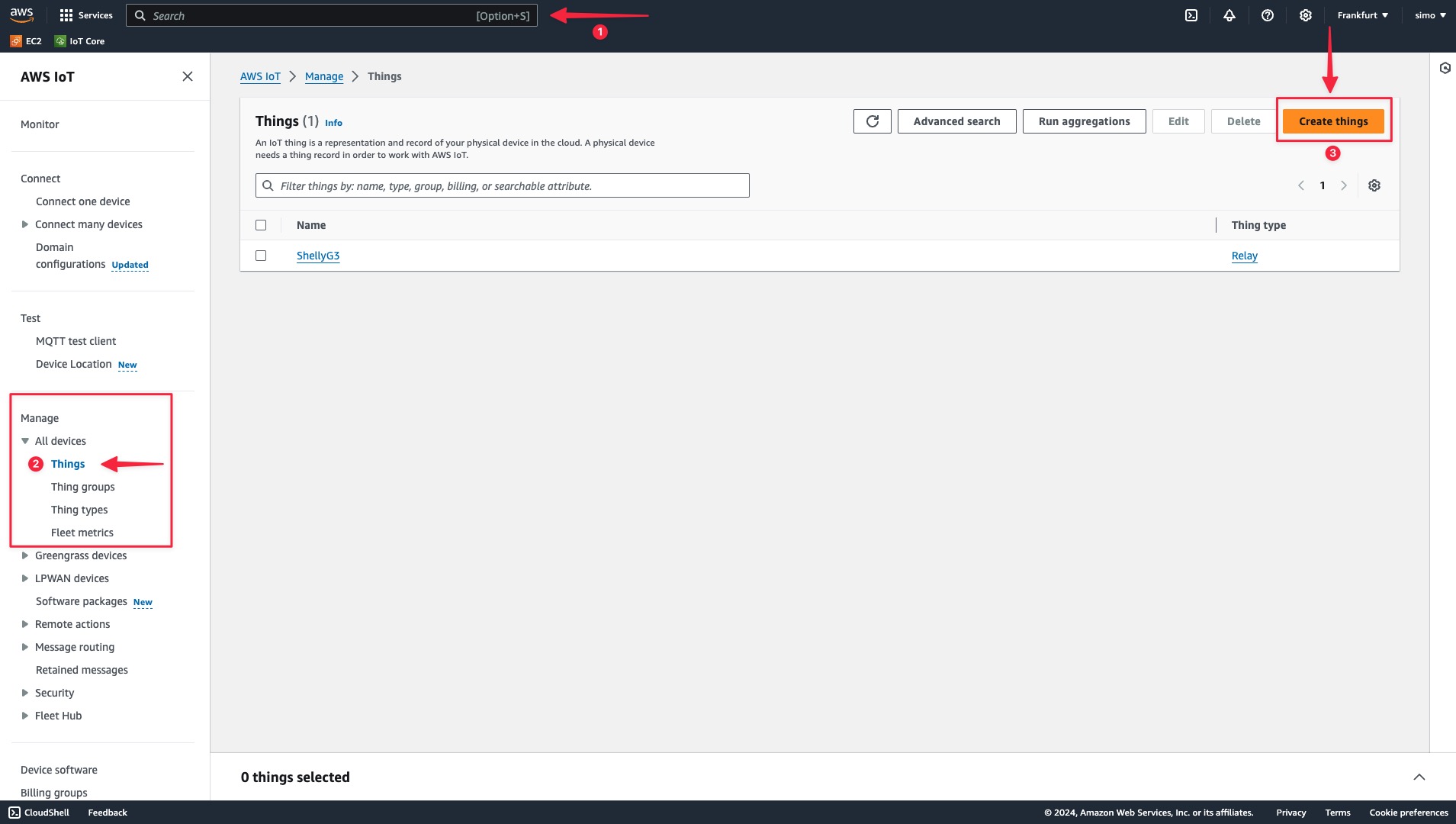Viewport: 1456px width, 824px height.
Task: Close the AWS IoT sidebar panel
Action: (187, 76)
